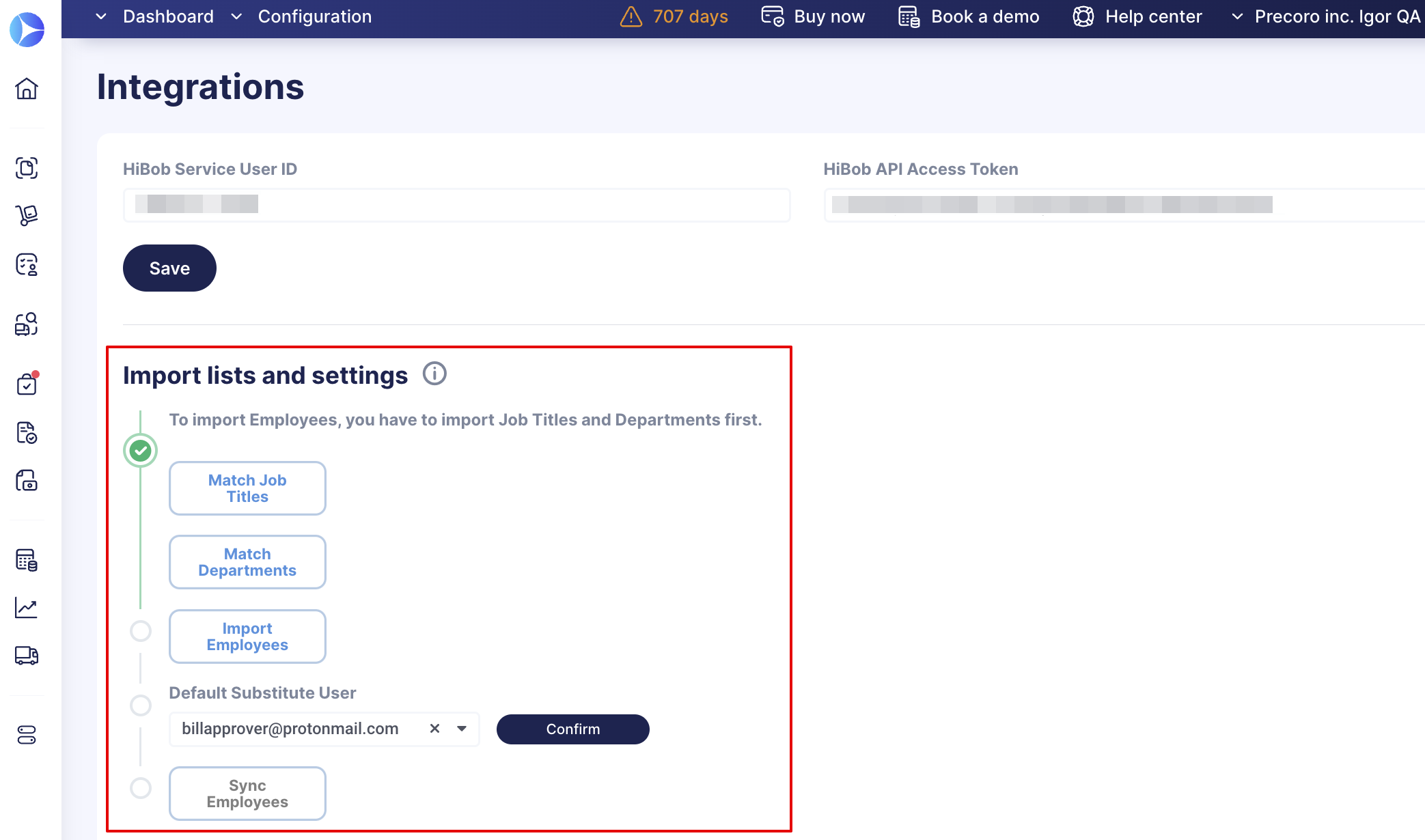Open the info tooltip beside Import lists heading
The image size is (1425, 840).
click(x=434, y=374)
